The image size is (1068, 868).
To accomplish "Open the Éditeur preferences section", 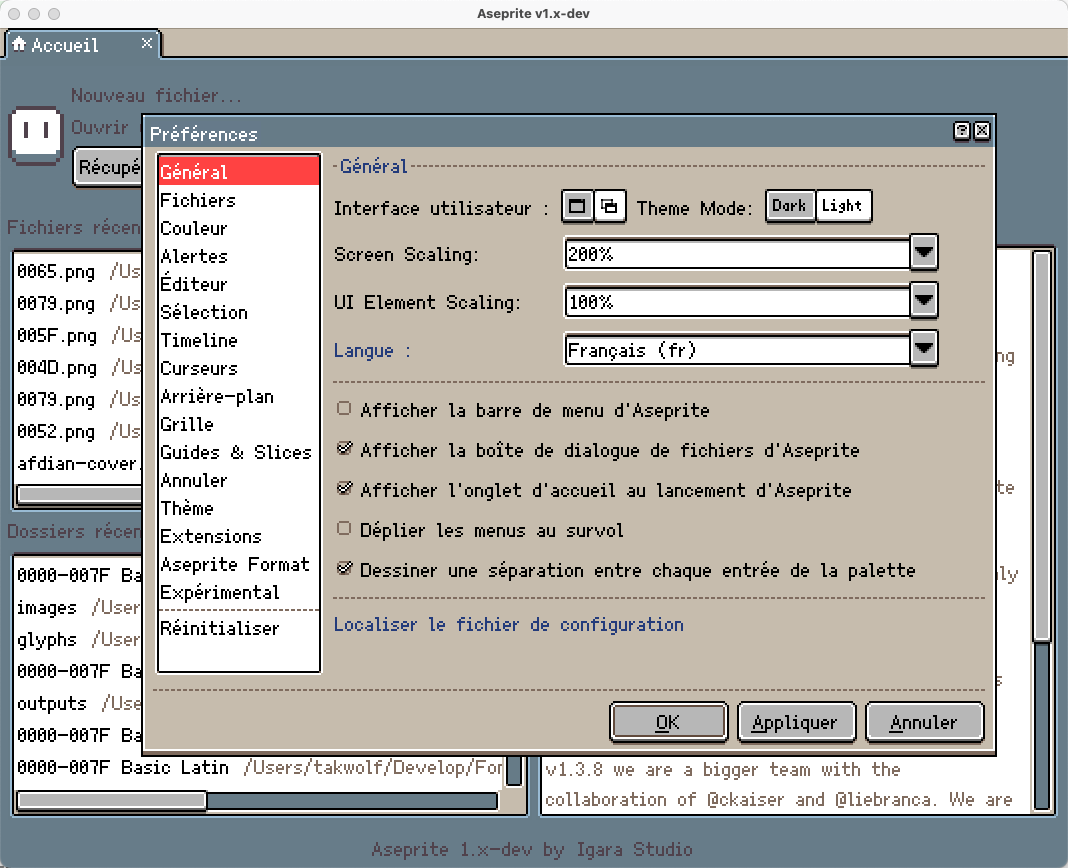I will tap(238, 283).
